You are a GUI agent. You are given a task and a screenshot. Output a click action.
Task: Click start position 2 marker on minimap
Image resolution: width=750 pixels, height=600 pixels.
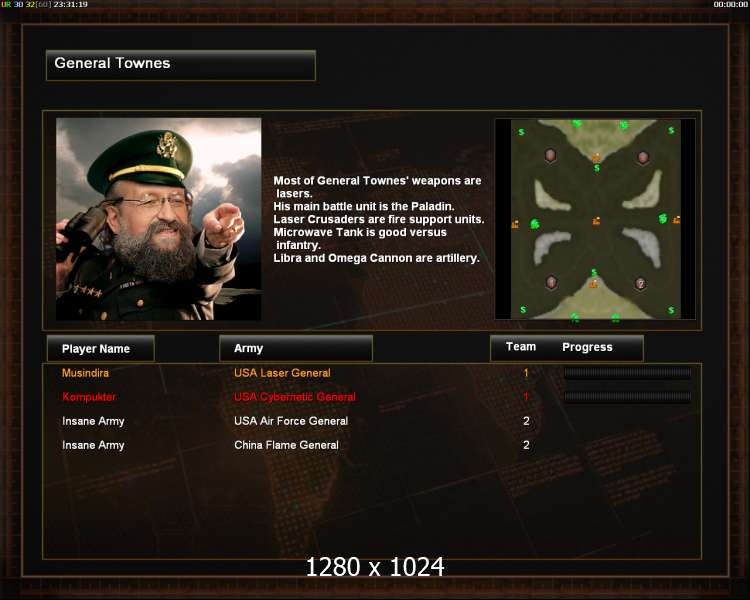[x=640, y=283]
